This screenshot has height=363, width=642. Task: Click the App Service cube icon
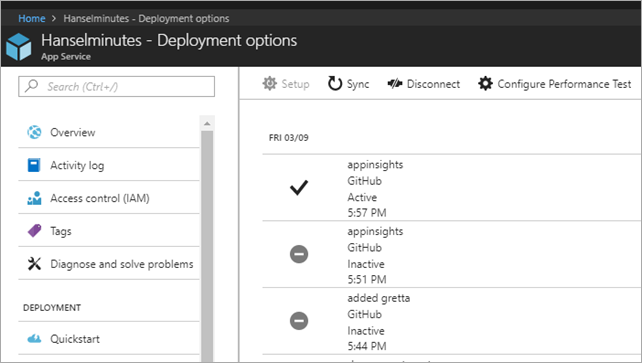click(x=18, y=47)
